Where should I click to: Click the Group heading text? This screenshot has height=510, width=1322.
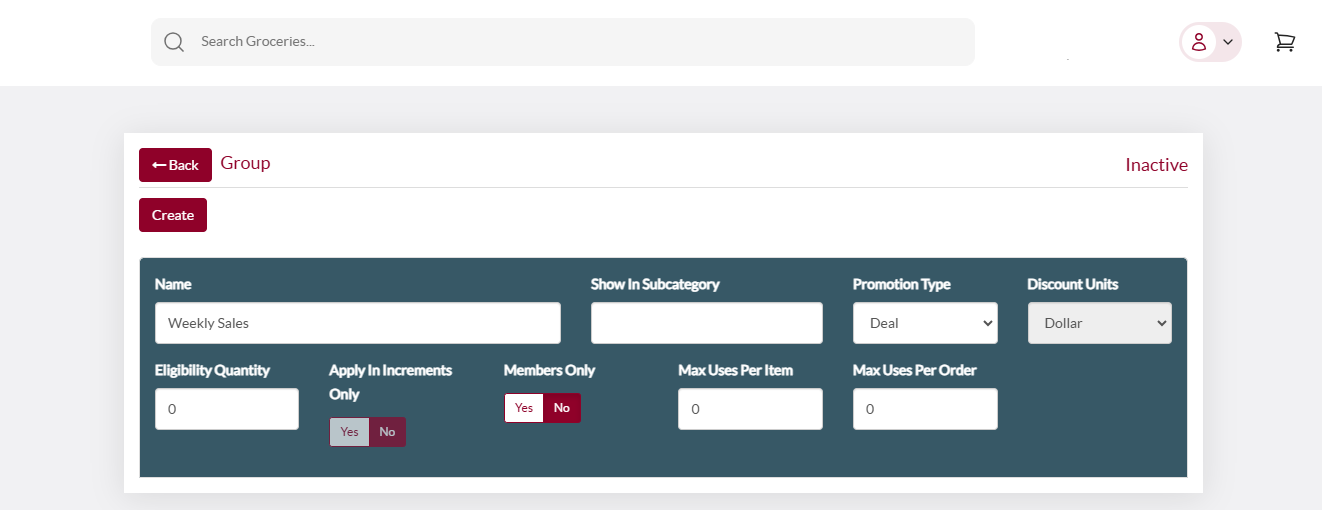click(x=245, y=163)
